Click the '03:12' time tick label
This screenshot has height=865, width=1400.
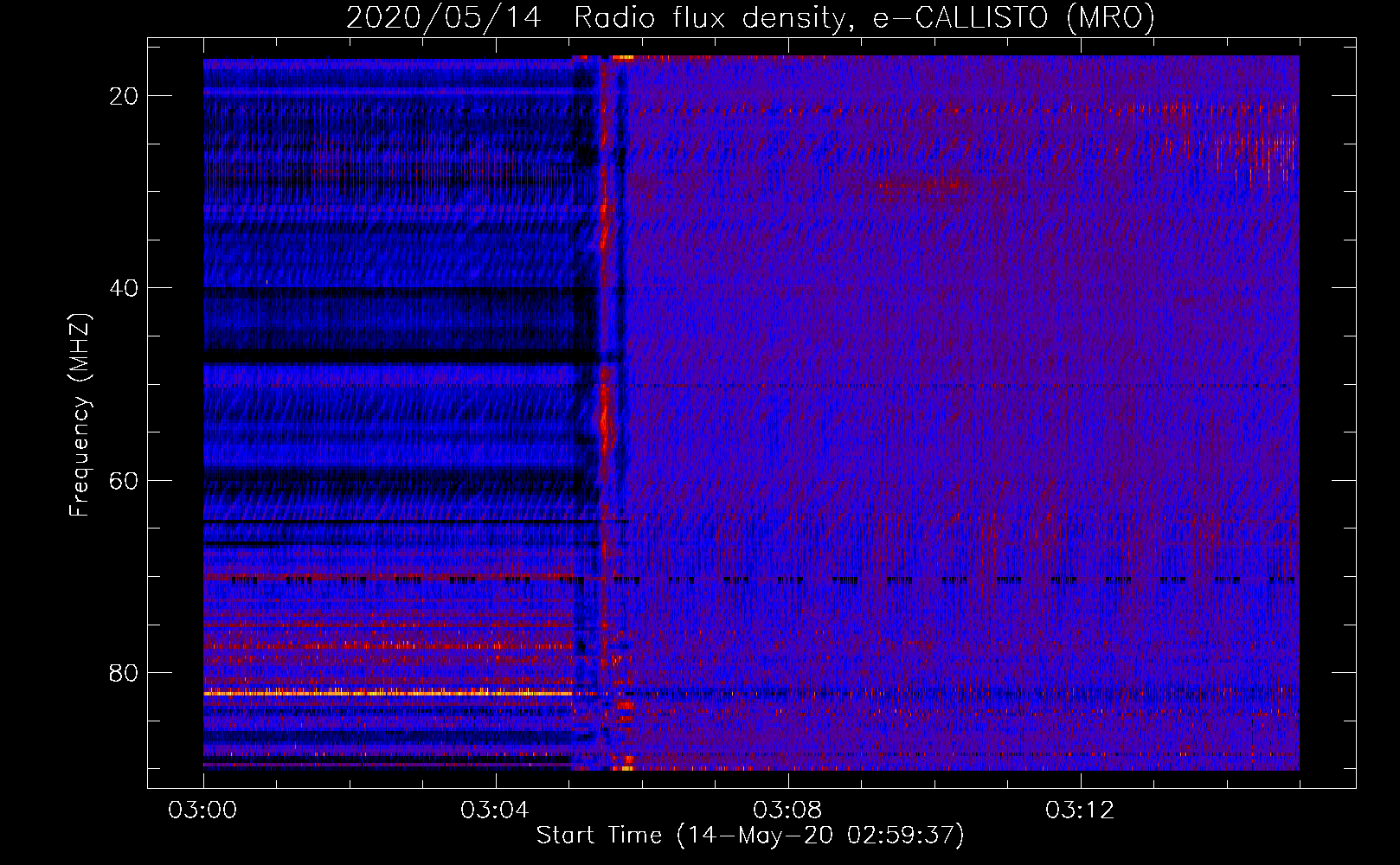(1080, 811)
